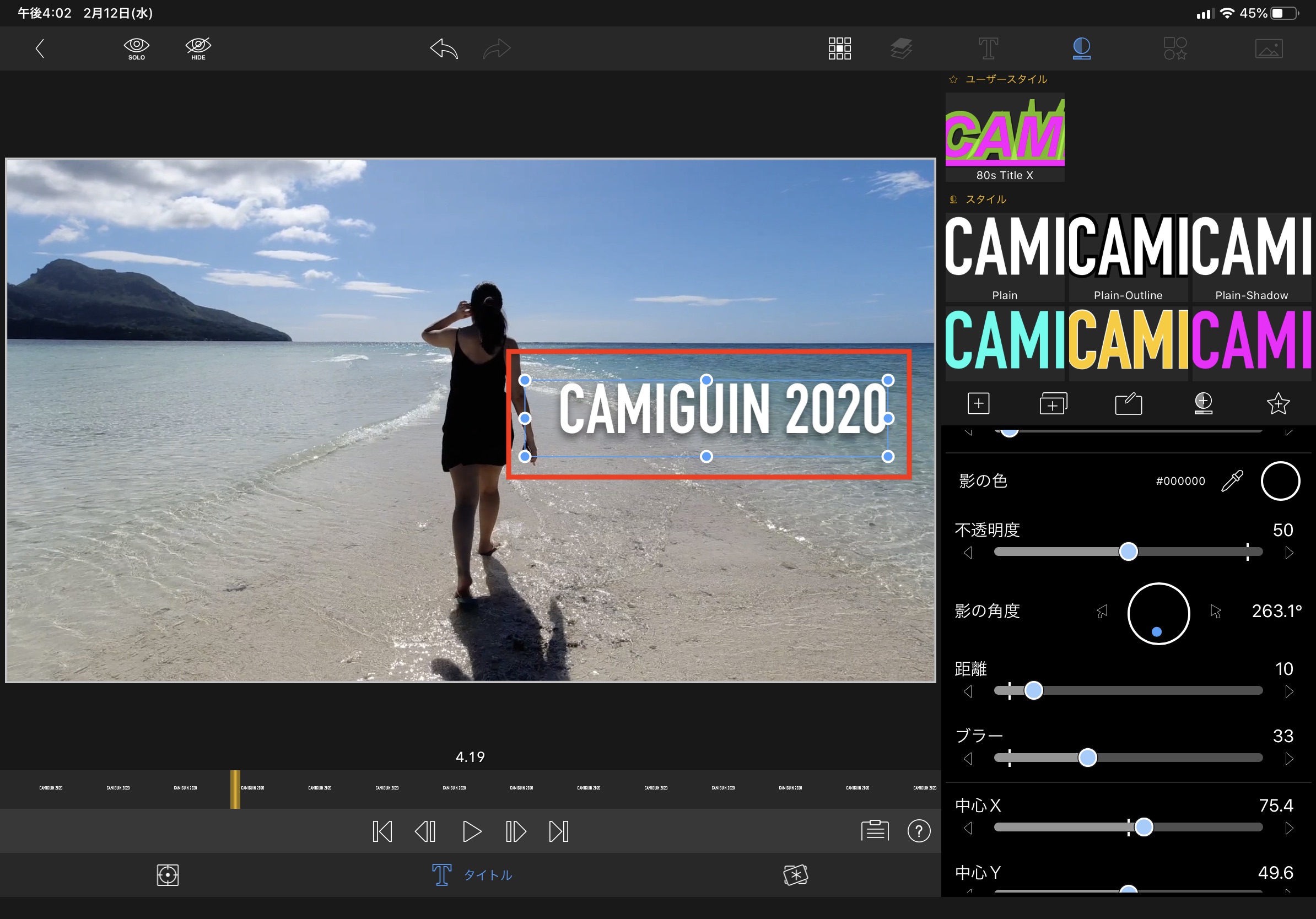Tap the duplicate layer plus icon
The width and height of the screenshot is (1316, 919).
pyautogui.click(x=1053, y=404)
